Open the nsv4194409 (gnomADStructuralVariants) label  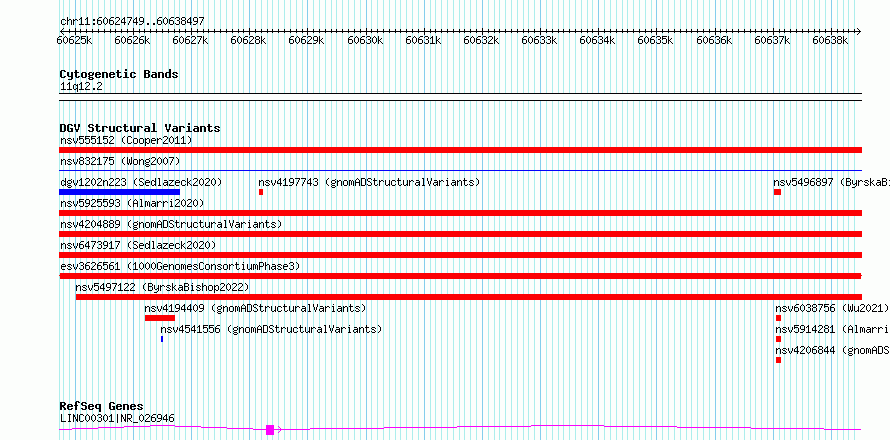tap(255, 308)
